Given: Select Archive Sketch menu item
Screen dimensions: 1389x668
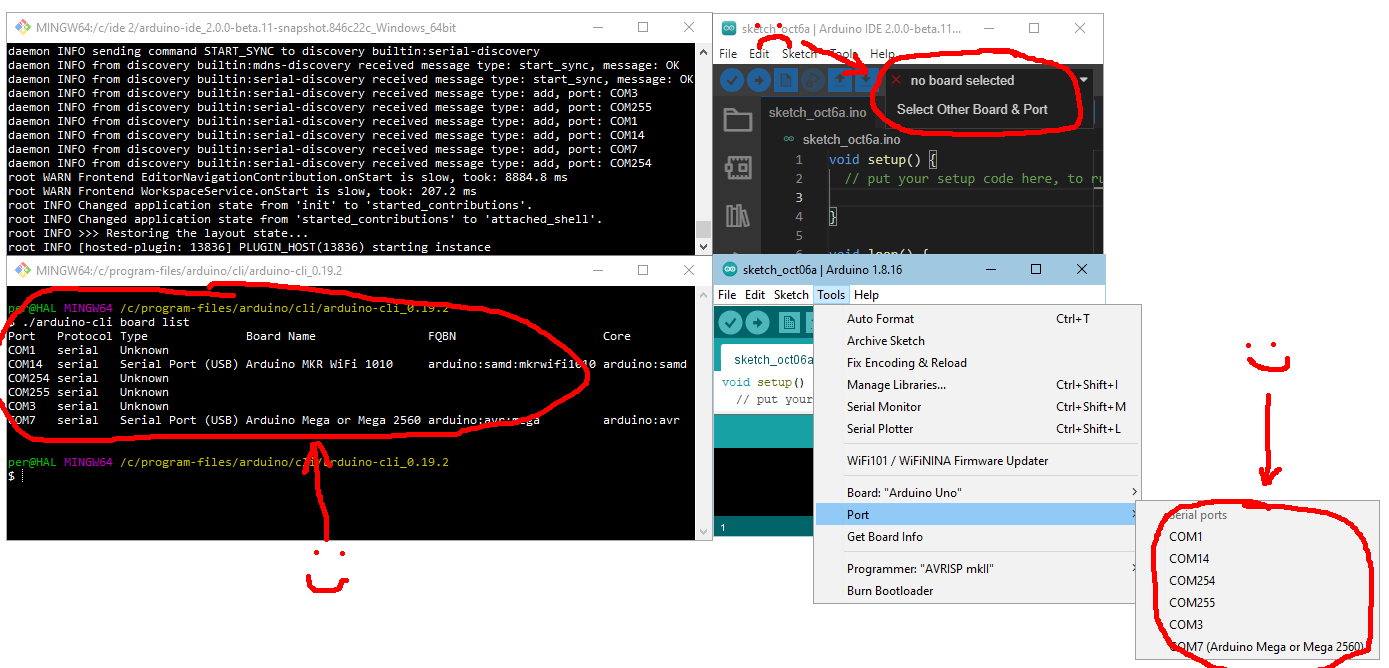Looking at the screenshot, I should [978, 340].
